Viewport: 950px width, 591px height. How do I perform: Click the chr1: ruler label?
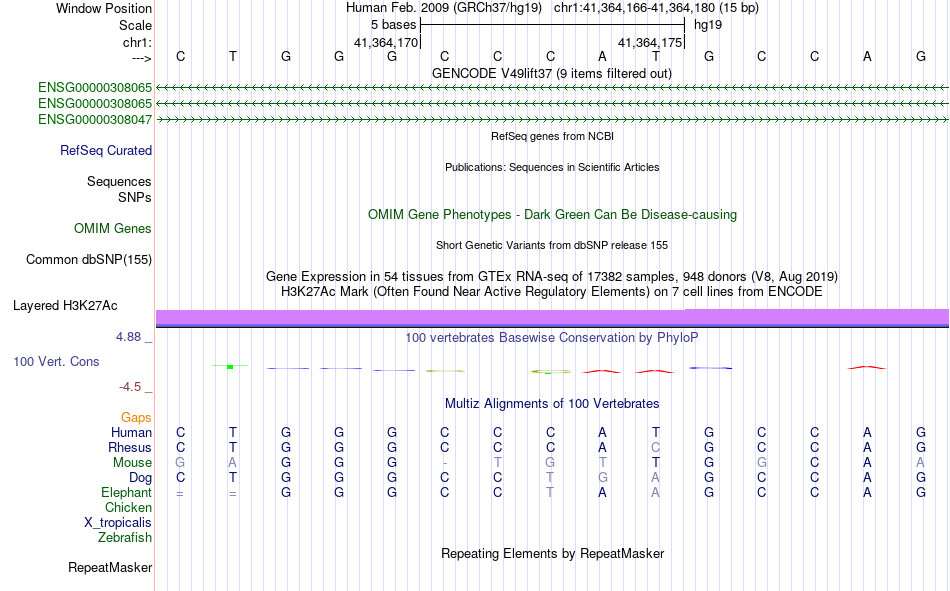click(137, 42)
